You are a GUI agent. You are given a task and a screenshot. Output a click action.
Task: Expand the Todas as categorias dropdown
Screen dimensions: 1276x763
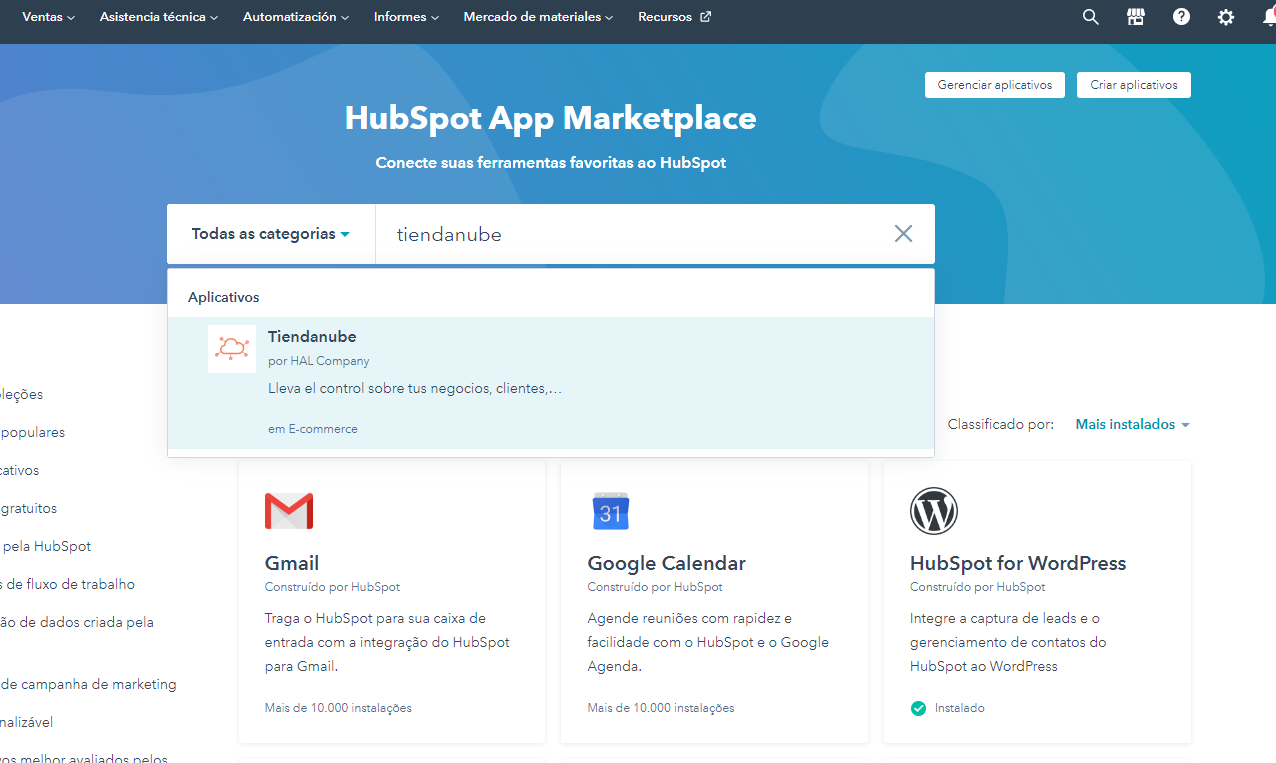coord(271,234)
